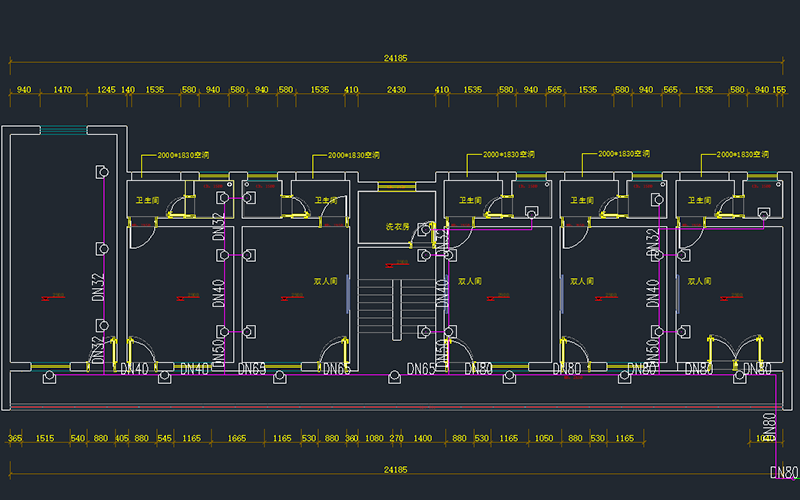Pick the 1080 dimension text
This screenshot has width=800, height=500.
coord(374,439)
